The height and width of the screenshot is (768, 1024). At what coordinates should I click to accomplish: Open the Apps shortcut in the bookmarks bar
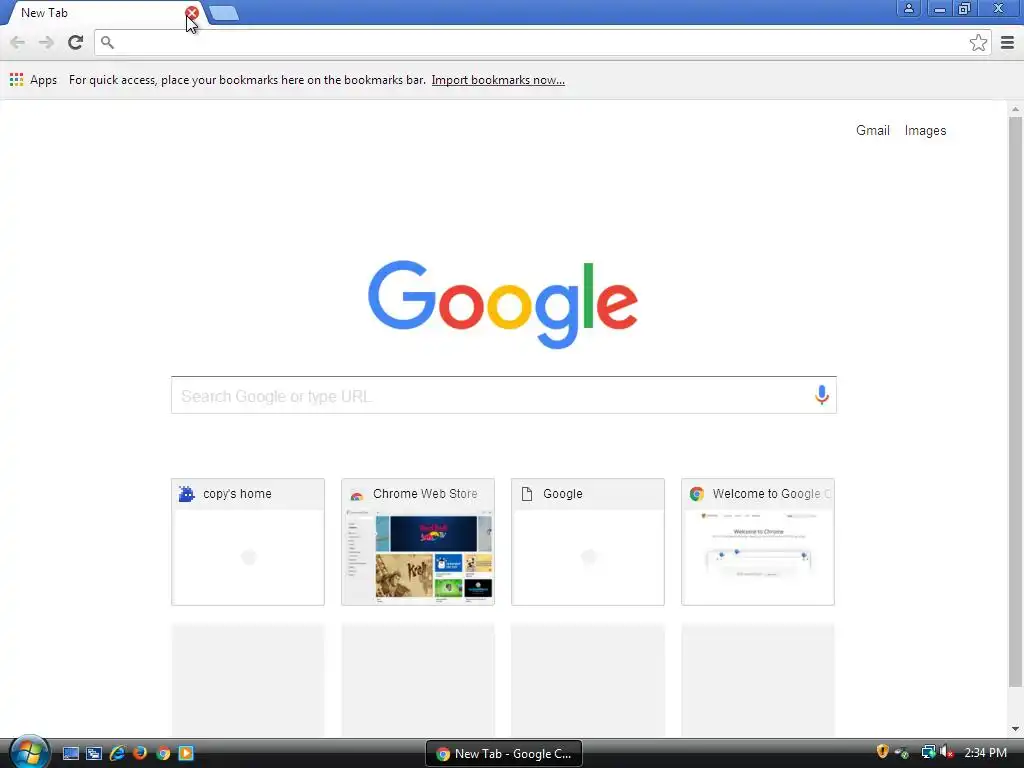(x=33, y=80)
